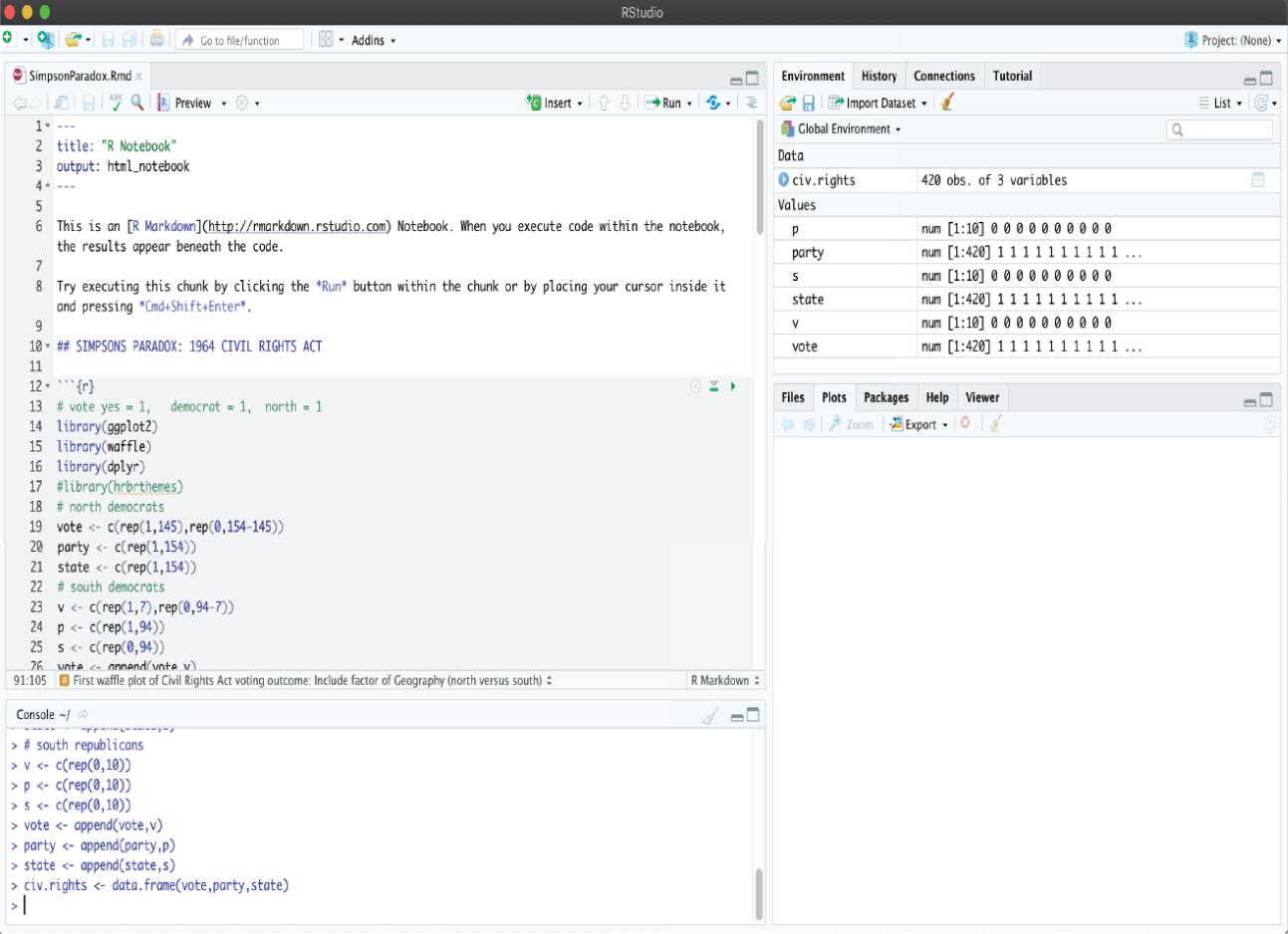Save workspace with the Environment disk icon

tap(808, 103)
